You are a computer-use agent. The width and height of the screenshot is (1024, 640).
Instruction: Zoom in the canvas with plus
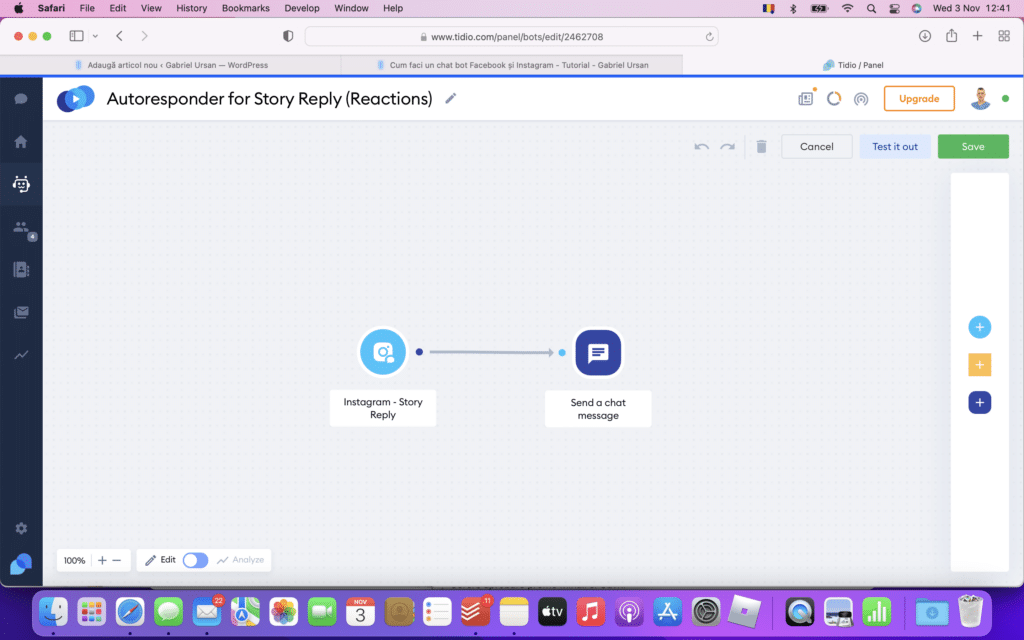pos(102,560)
